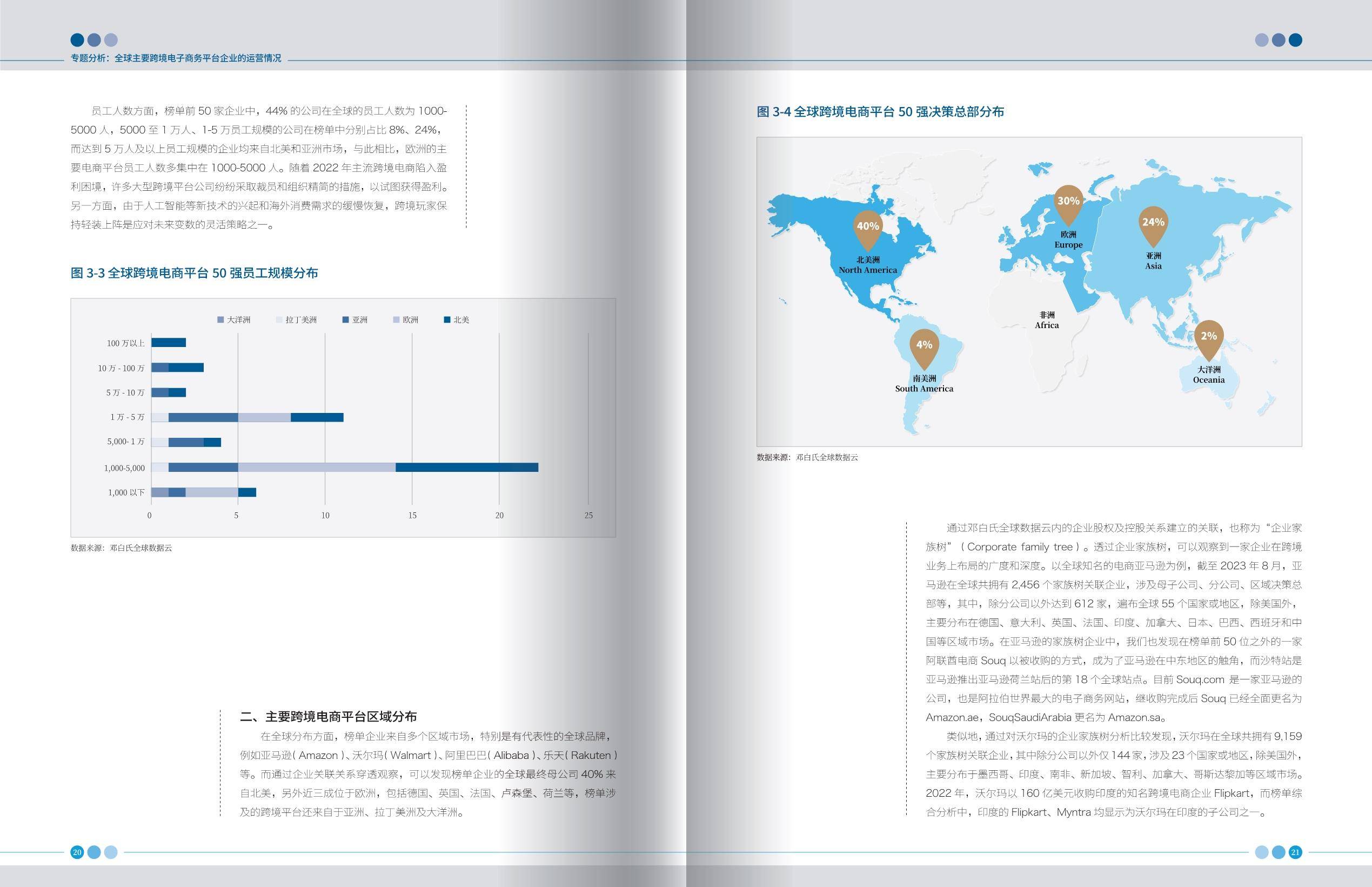Click the heading 图 3-3 全球跨境电商平台 50 强员工规模分布
Screen dimensions: 1372x887
tap(194, 273)
